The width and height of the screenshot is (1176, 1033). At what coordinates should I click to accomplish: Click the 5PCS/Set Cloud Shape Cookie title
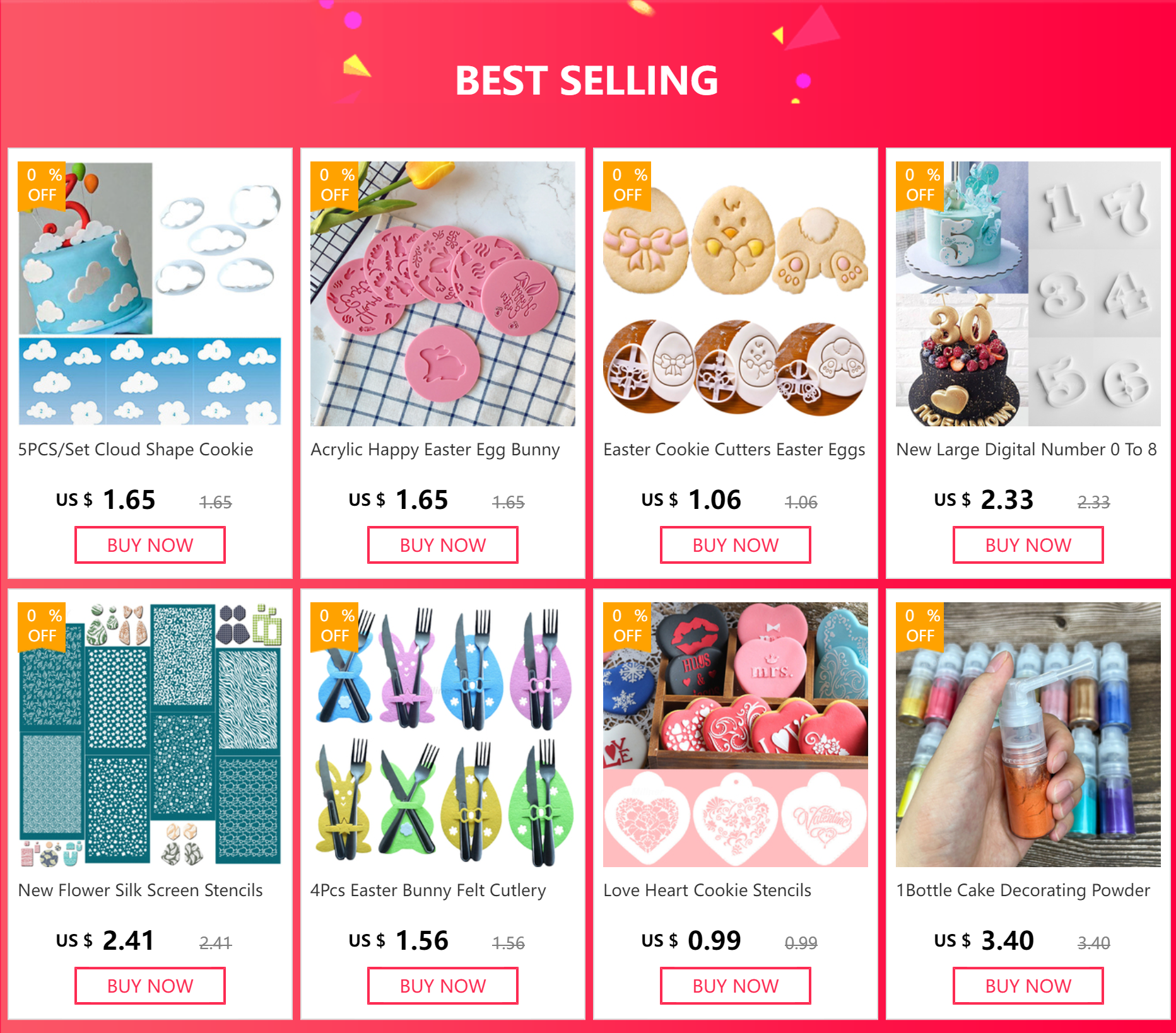pos(136,450)
